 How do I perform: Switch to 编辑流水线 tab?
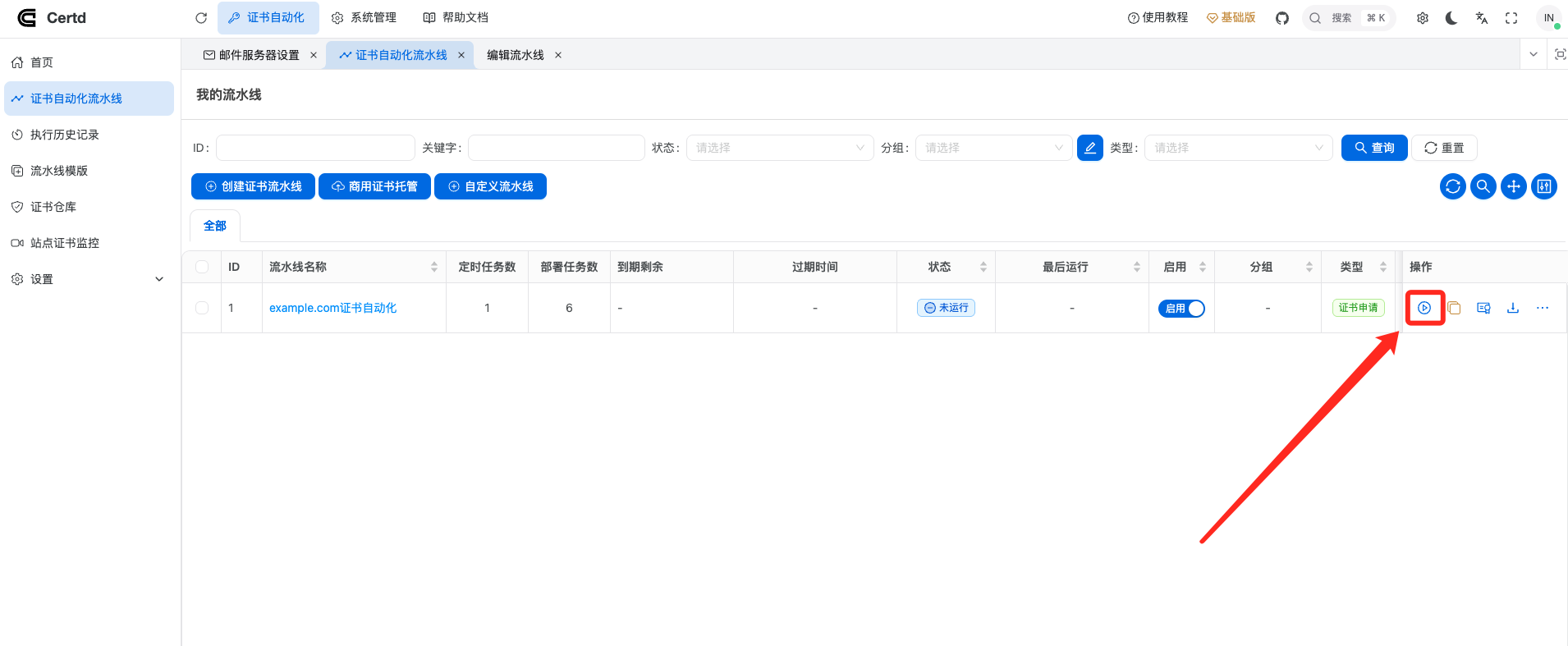(516, 55)
